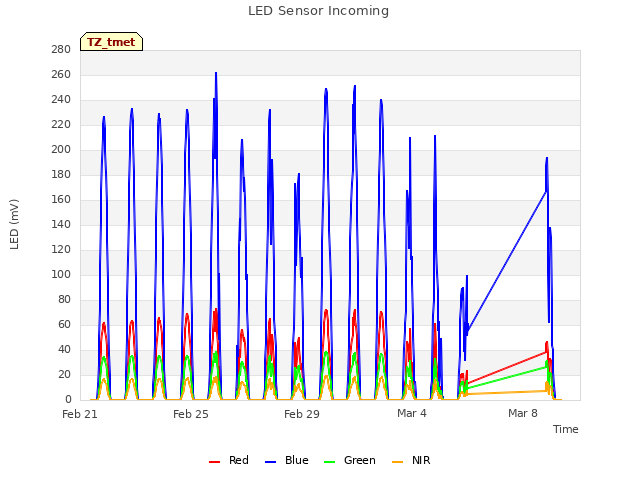Click the TZ_tmet annotation label
640x480 pixels.
click(111, 42)
